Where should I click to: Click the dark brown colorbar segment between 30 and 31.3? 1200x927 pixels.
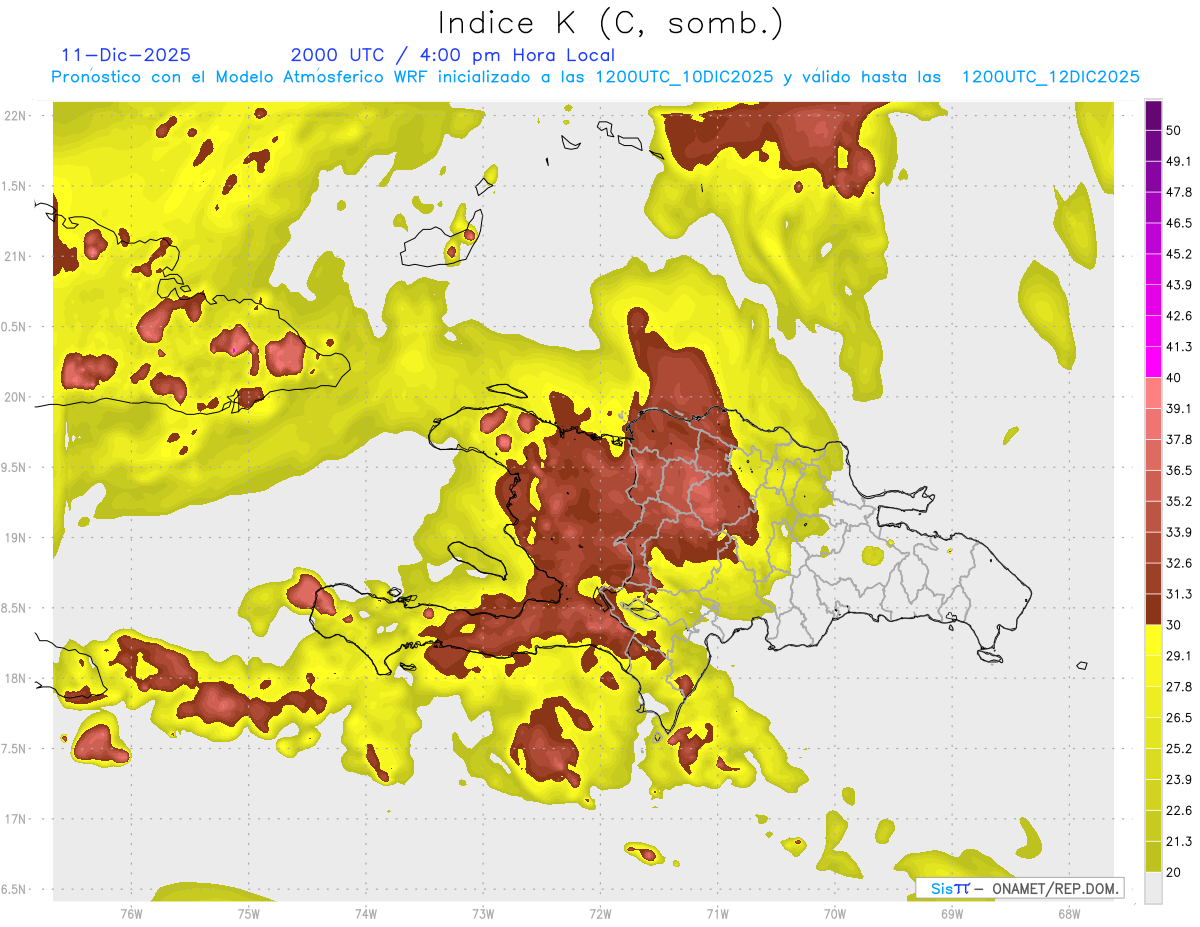(x=1153, y=609)
